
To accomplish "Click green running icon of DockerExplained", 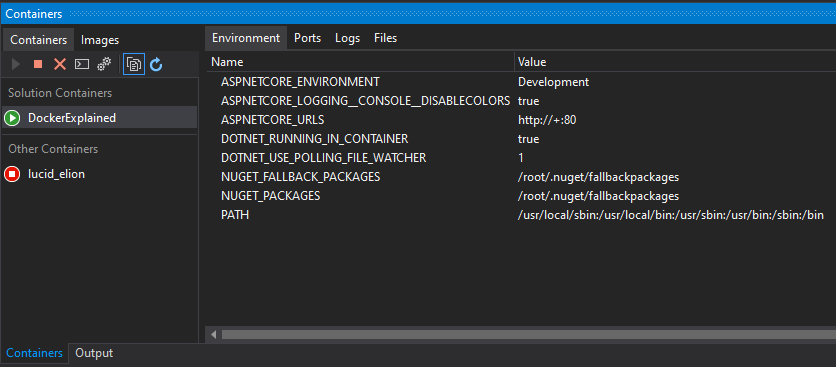I will tap(12, 118).
